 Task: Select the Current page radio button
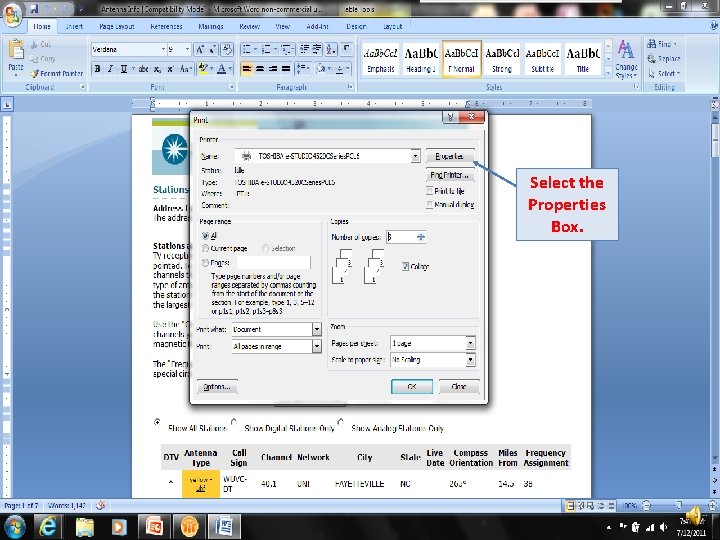pyautogui.click(x=206, y=248)
